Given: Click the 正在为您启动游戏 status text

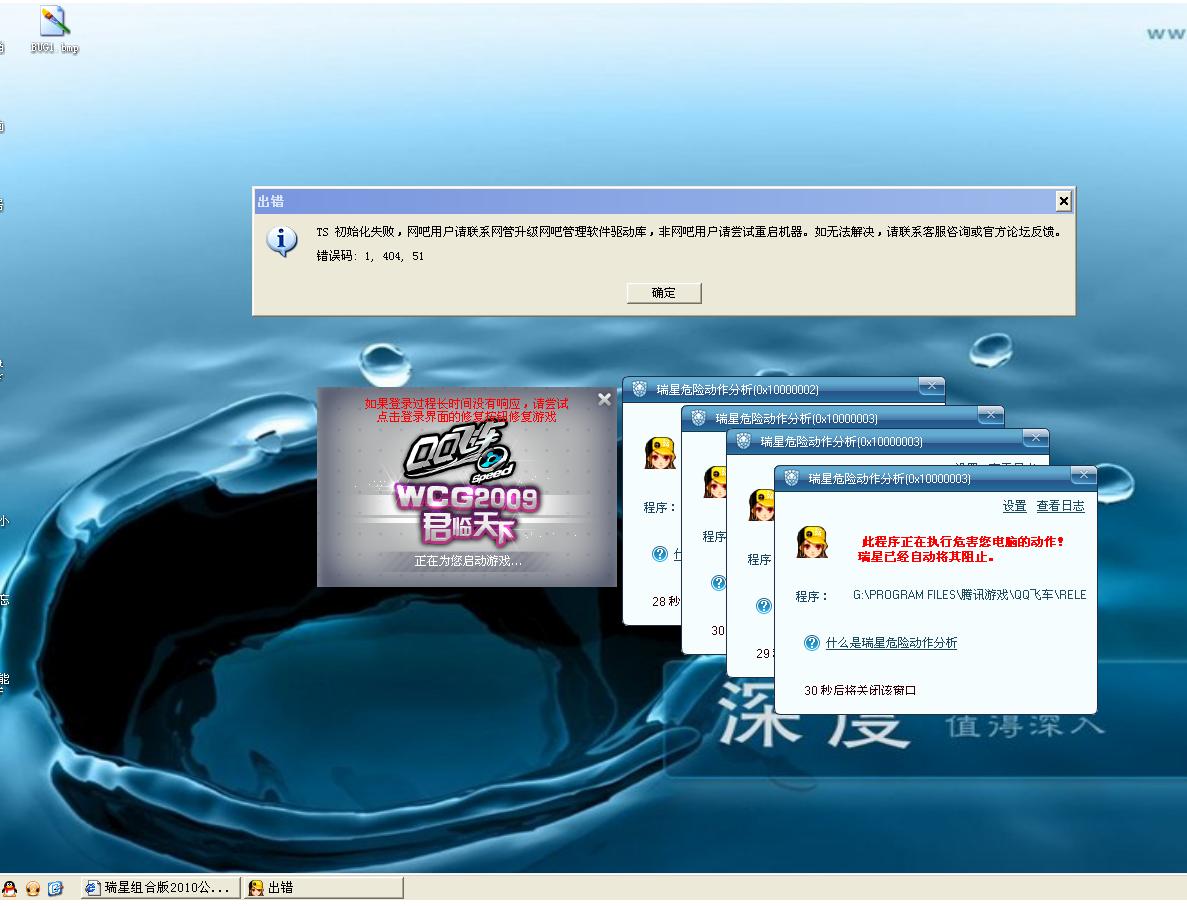Looking at the screenshot, I should (468, 561).
